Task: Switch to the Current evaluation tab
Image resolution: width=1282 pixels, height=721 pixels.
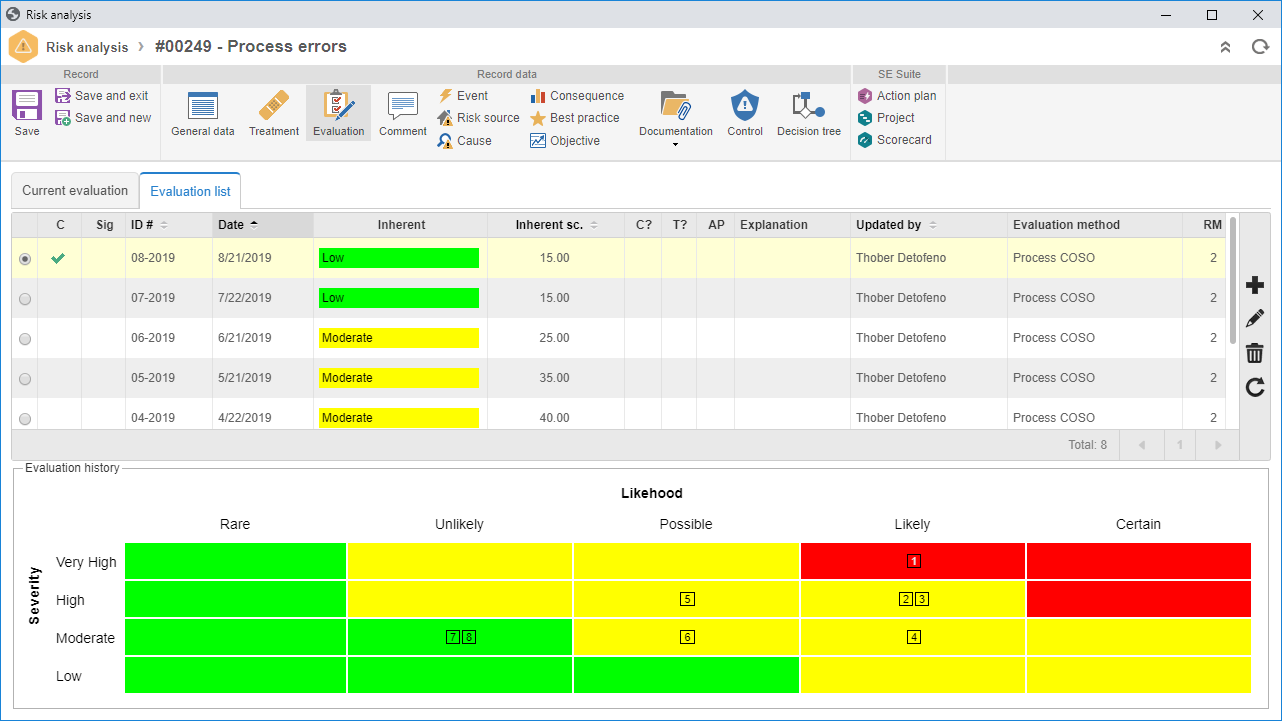Action: 75,191
